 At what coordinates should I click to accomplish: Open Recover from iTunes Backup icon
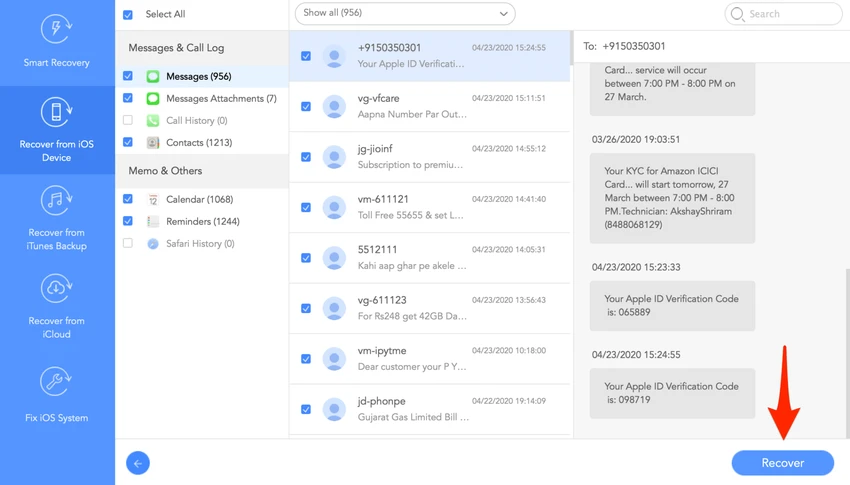56,201
